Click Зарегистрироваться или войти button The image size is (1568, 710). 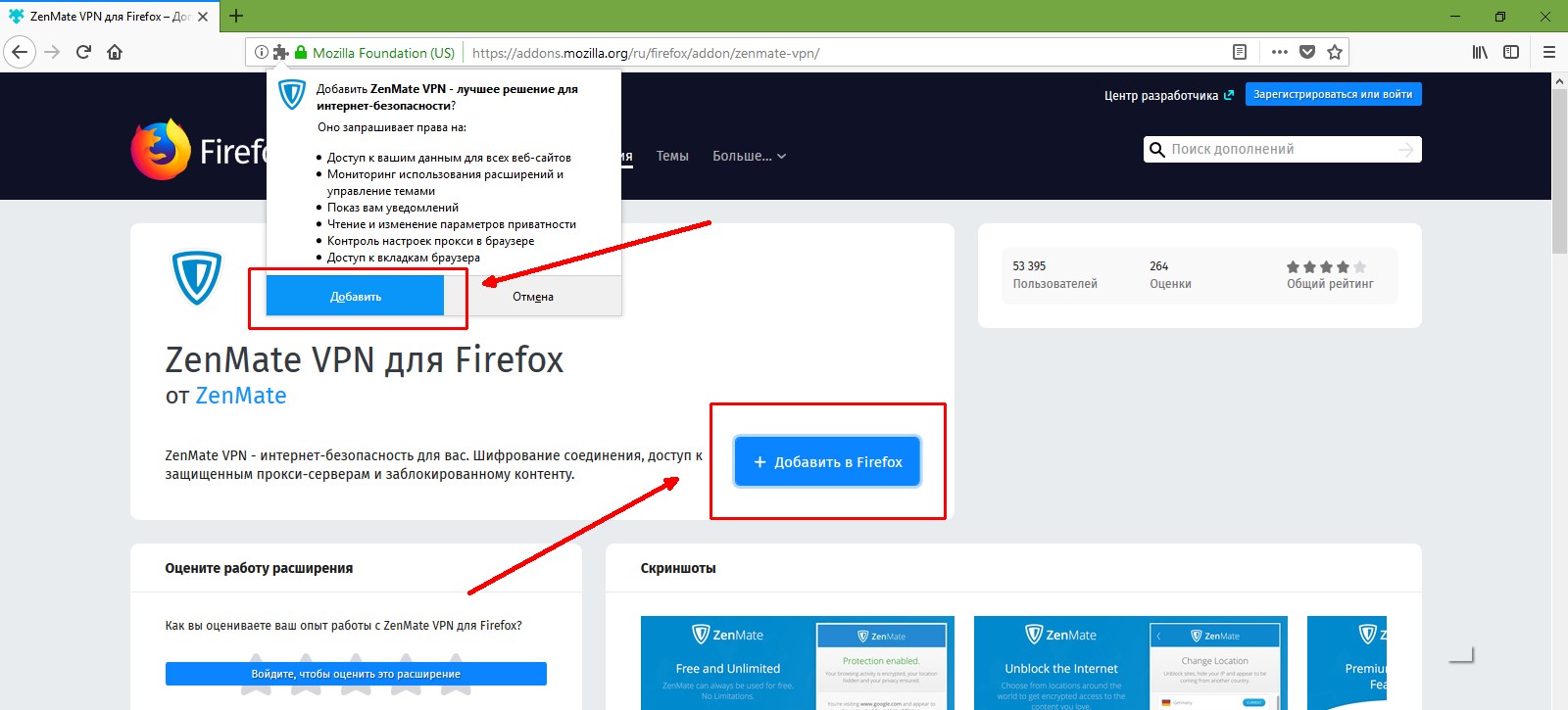click(1333, 94)
